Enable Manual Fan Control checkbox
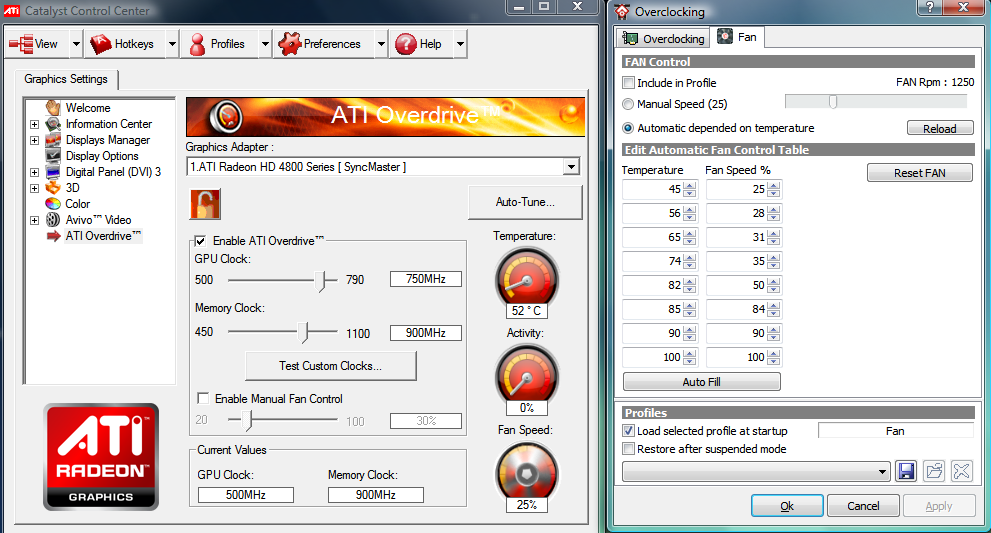991x533 pixels. [204, 399]
